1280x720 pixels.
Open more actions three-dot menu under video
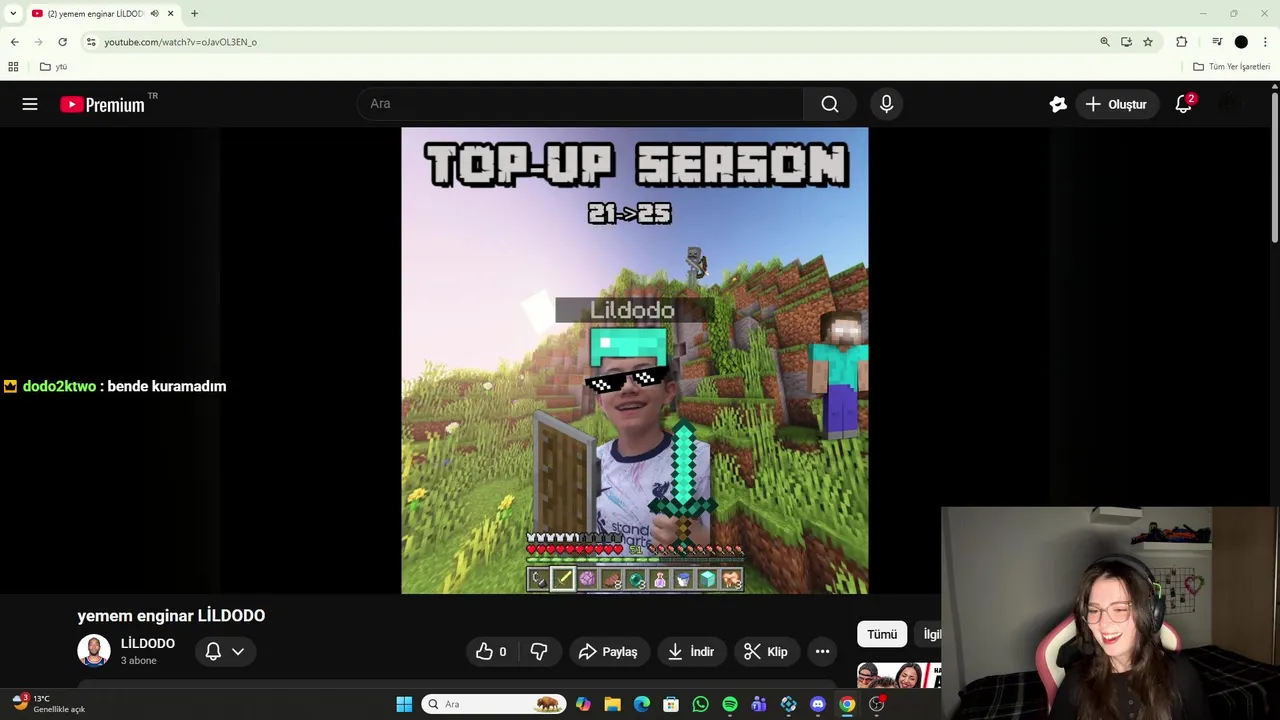pyautogui.click(x=822, y=652)
